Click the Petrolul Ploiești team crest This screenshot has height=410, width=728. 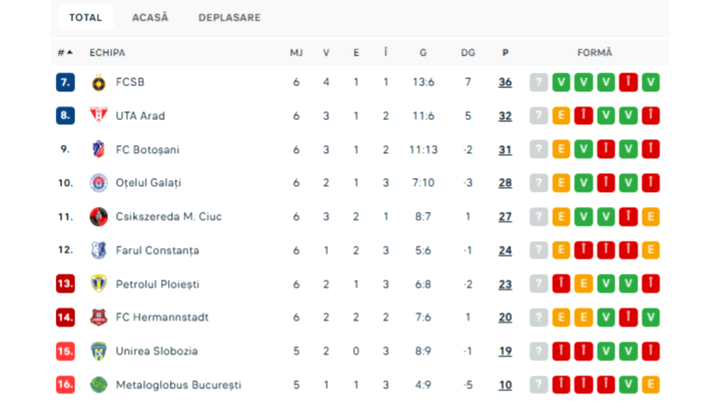coord(98,284)
